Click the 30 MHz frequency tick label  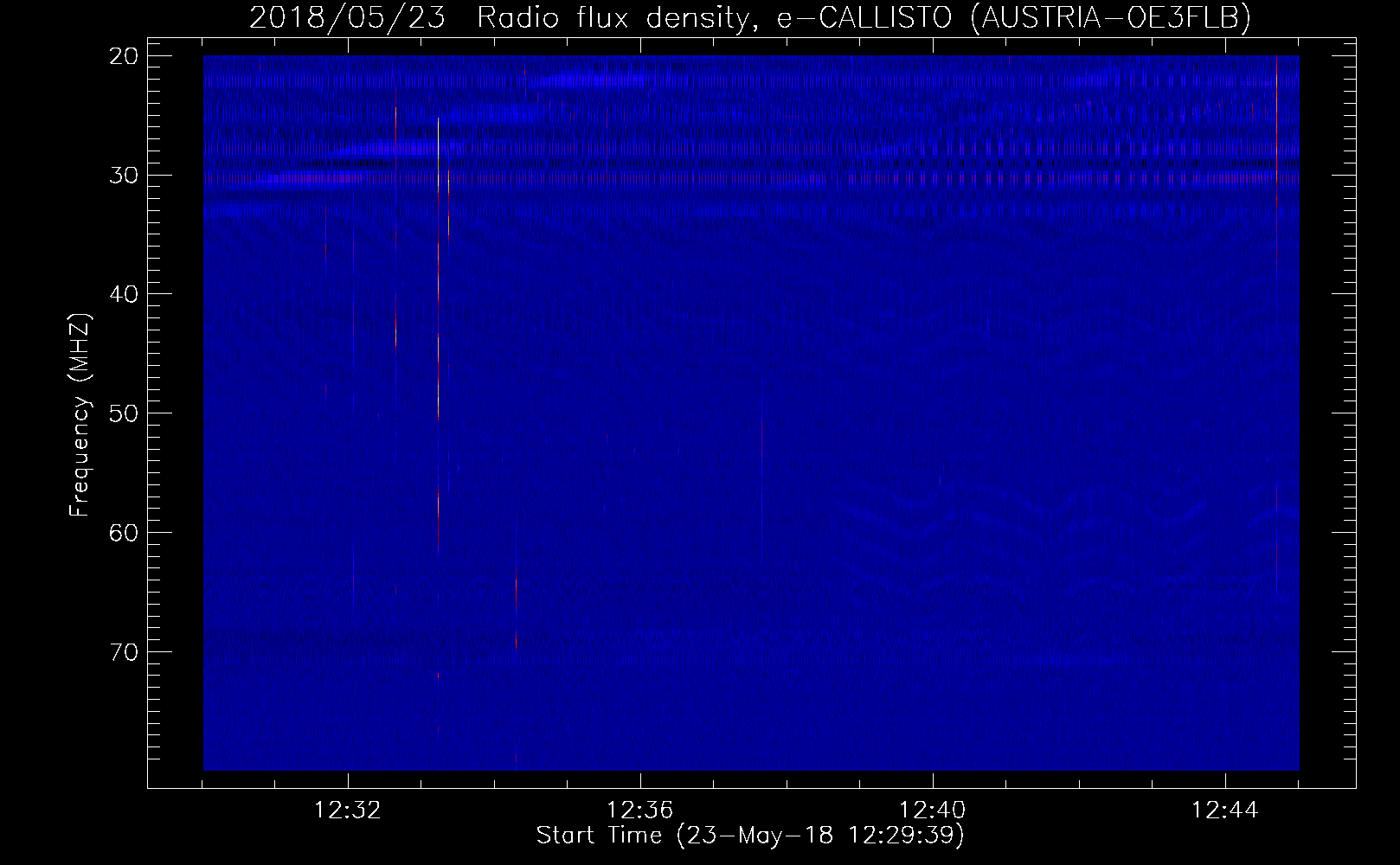[x=125, y=175]
